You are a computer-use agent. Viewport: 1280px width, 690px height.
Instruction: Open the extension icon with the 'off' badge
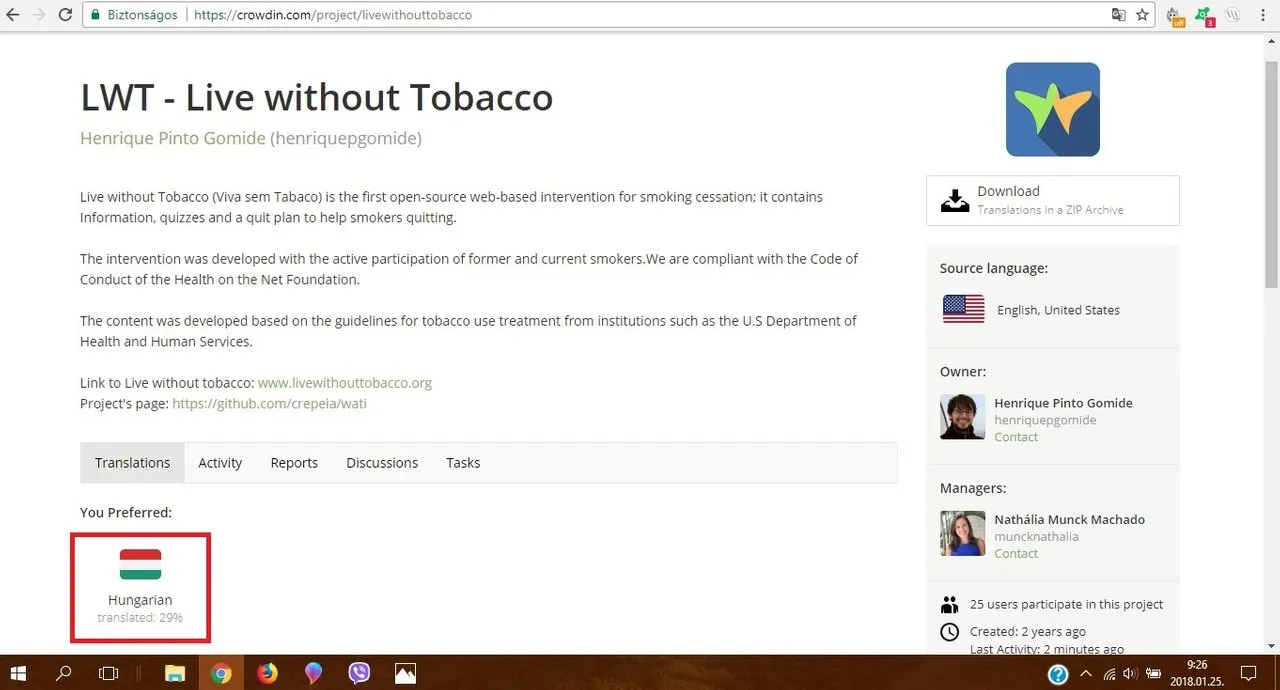point(1175,16)
